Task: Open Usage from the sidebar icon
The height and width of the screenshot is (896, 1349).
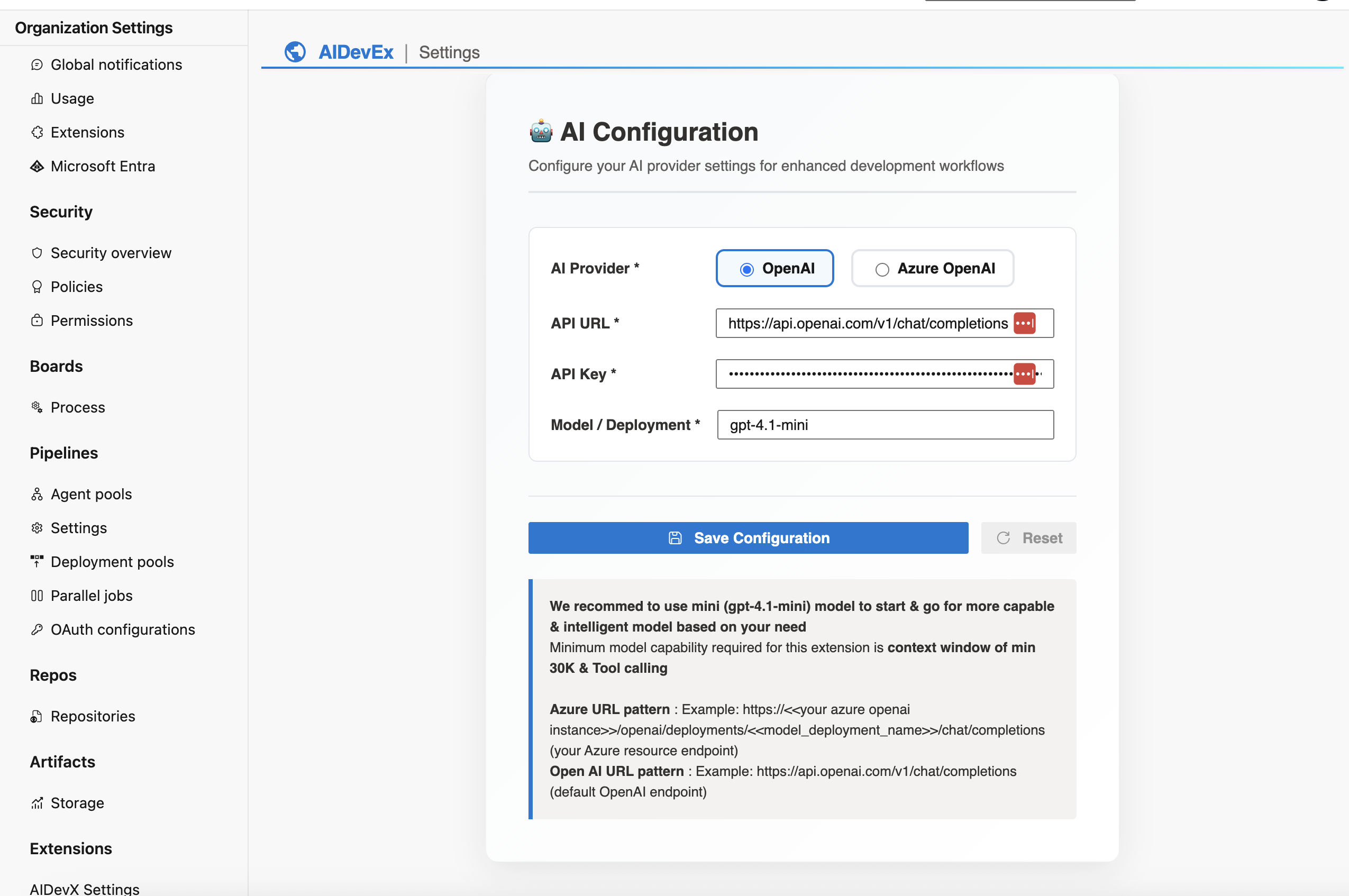Action: [x=37, y=98]
